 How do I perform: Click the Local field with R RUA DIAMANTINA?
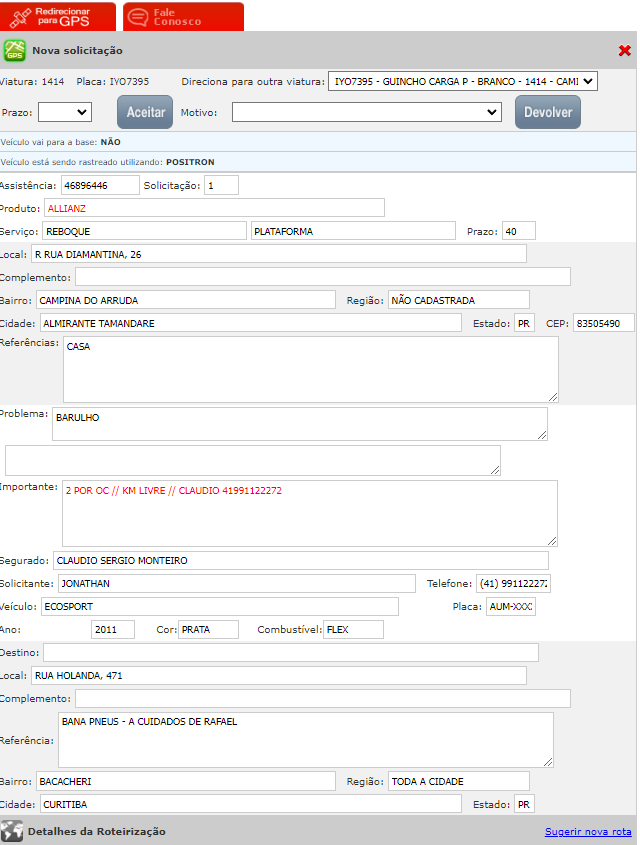click(x=279, y=254)
